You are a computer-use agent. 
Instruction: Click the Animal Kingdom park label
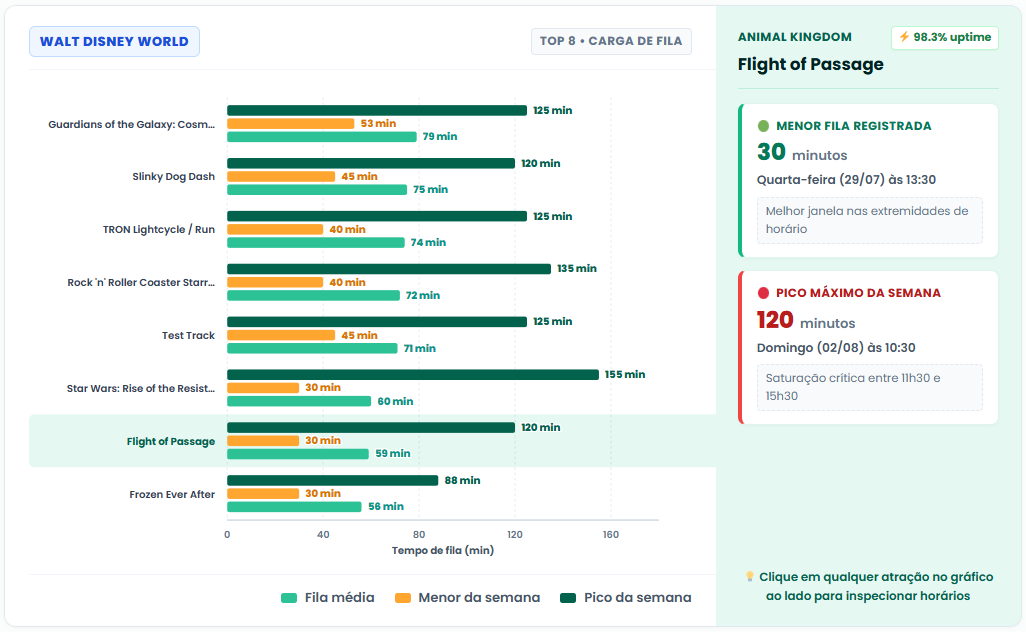tap(794, 37)
